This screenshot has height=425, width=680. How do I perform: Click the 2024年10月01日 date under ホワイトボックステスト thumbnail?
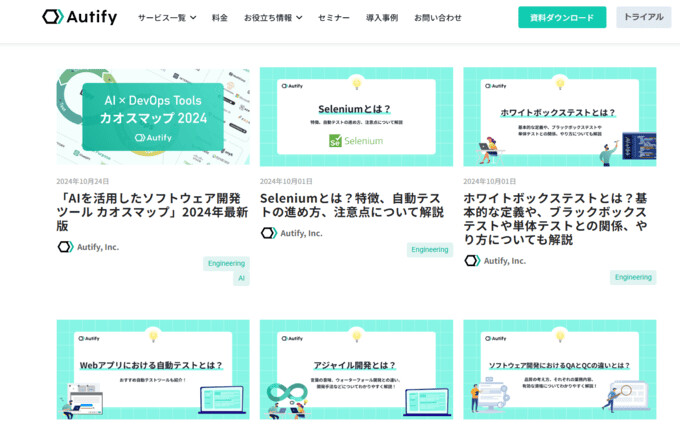click(489, 181)
